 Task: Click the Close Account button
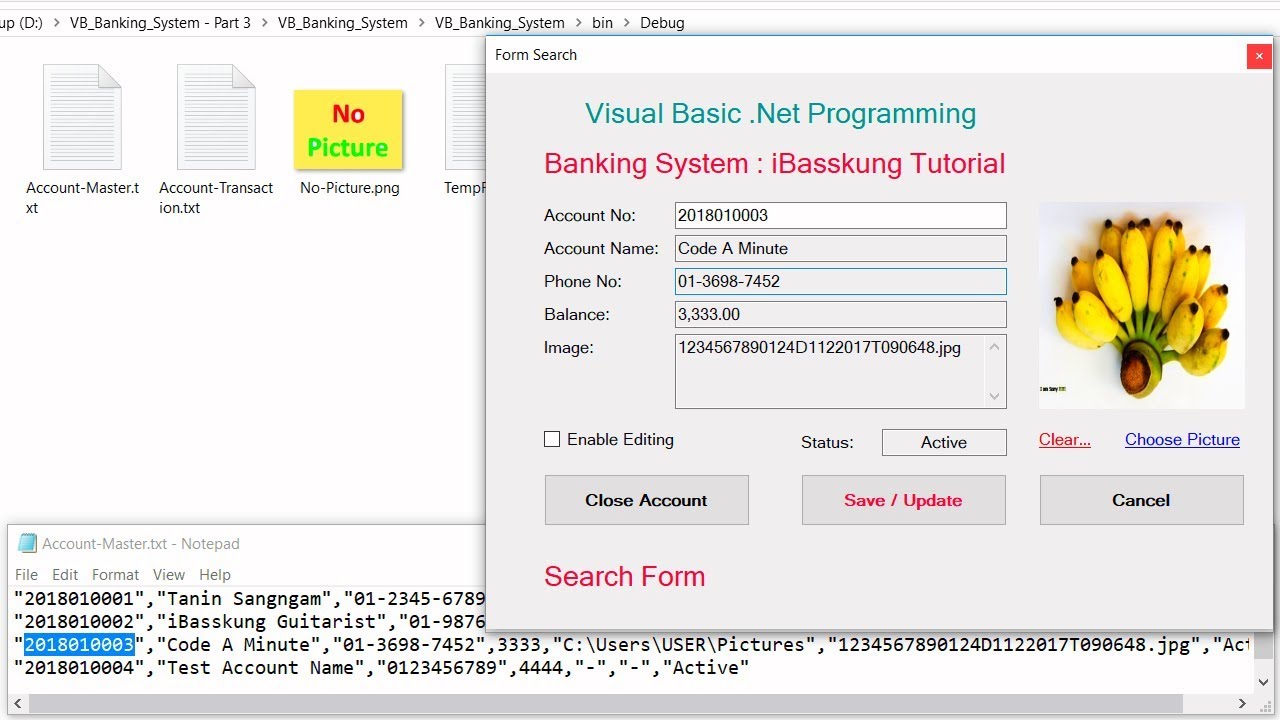tap(646, 500)
